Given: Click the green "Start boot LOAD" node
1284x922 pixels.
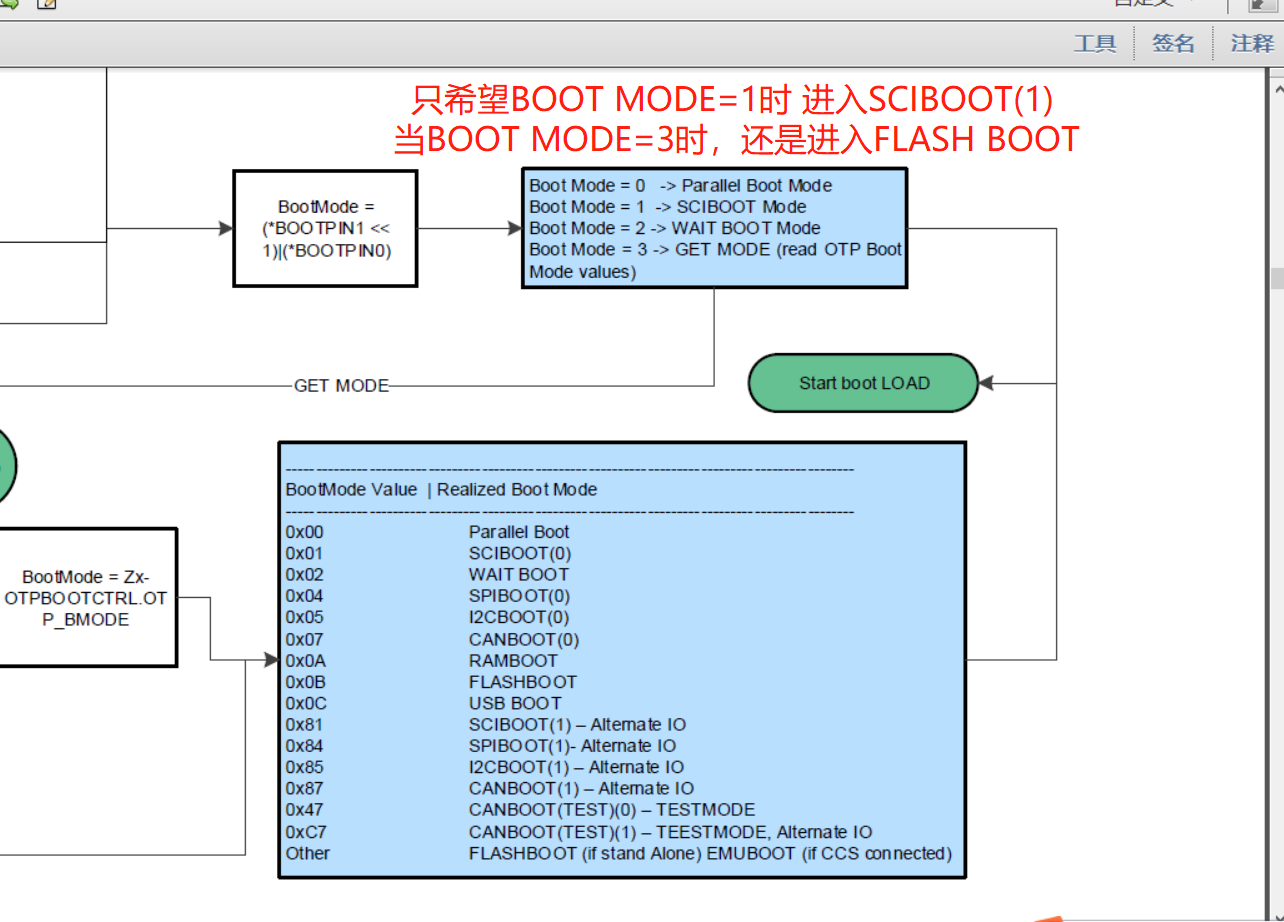Looking at the screenshot, I should coord(864,383).
